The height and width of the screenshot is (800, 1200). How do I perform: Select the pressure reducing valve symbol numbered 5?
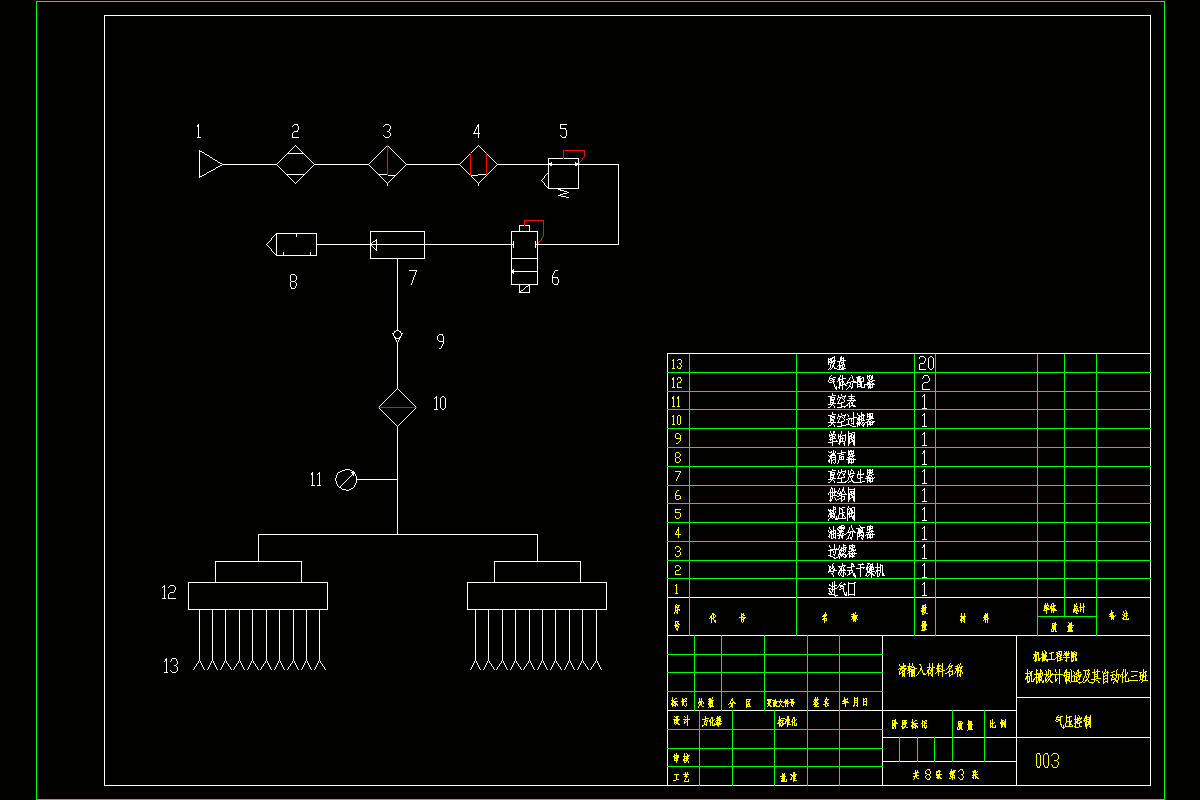point(564,174)
